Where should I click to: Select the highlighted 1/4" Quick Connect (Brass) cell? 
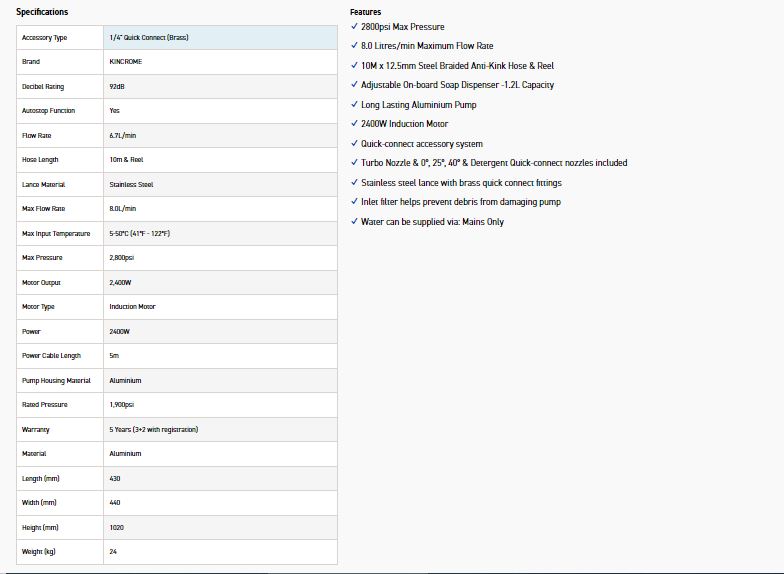point(220,38)
